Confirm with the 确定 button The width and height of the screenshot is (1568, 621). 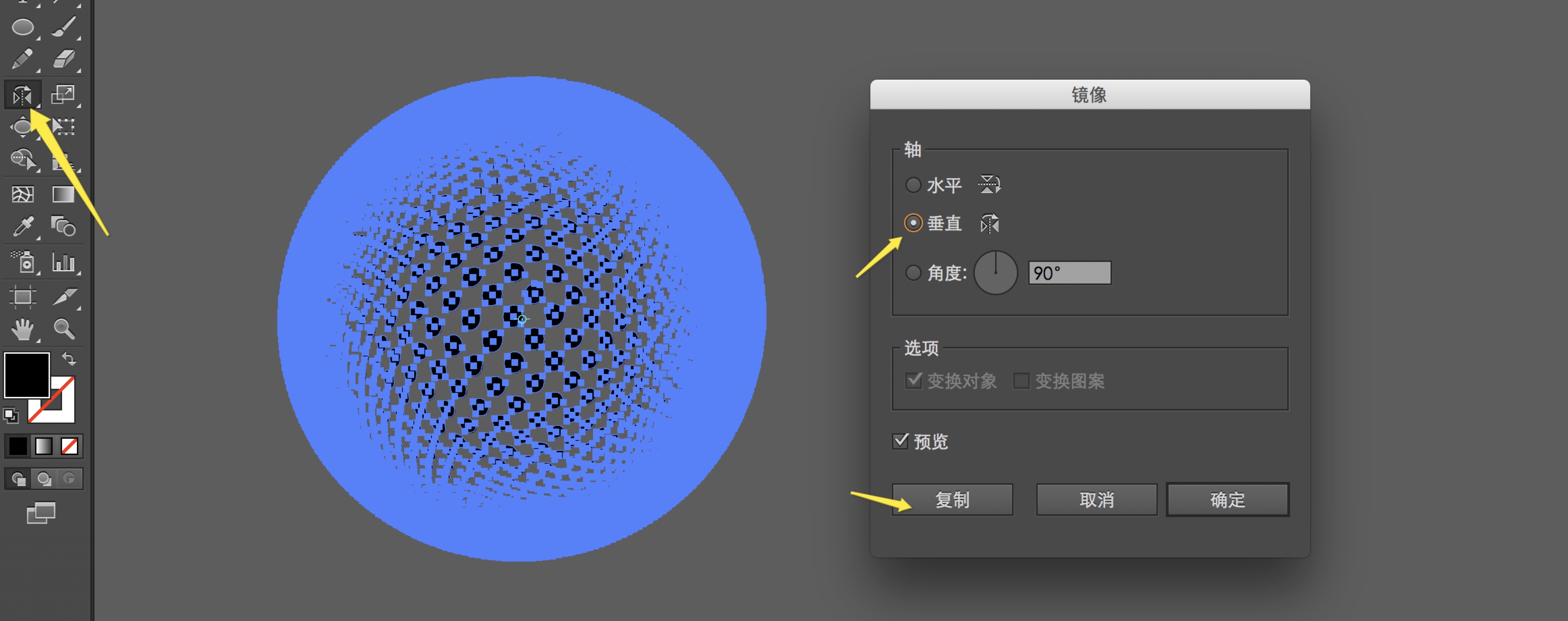(1227, 500)
